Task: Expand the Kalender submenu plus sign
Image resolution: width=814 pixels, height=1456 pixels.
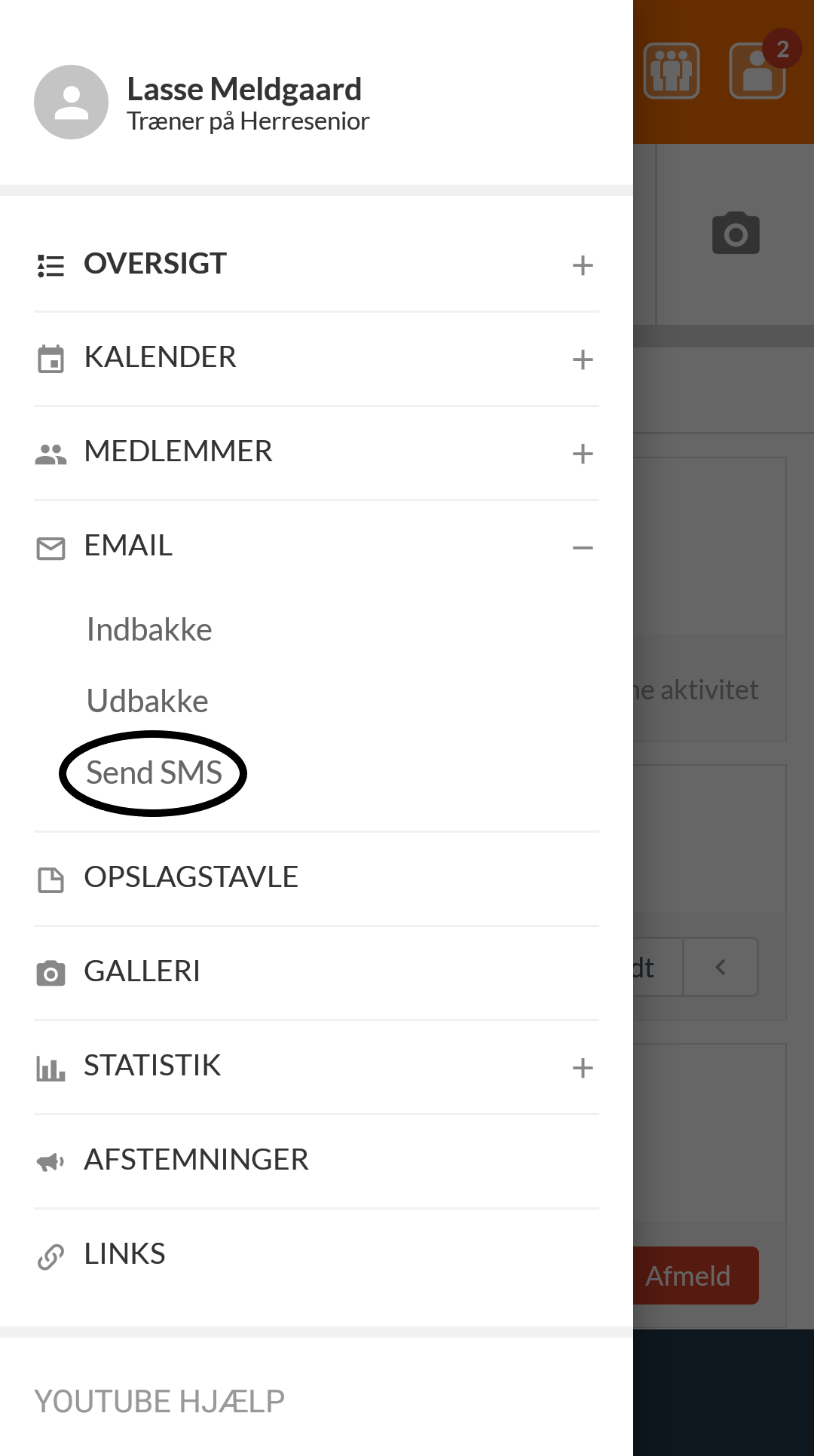Action: 583,359
